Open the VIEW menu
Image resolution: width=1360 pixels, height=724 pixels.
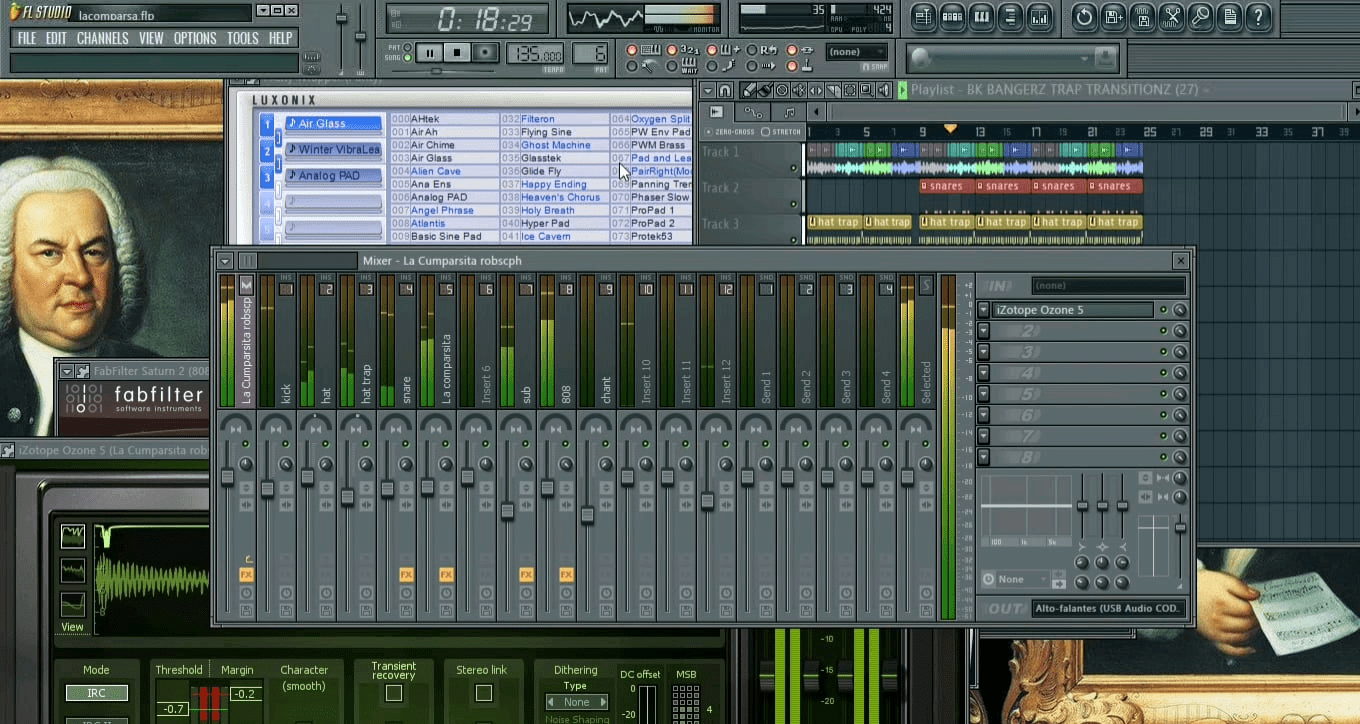151,38
